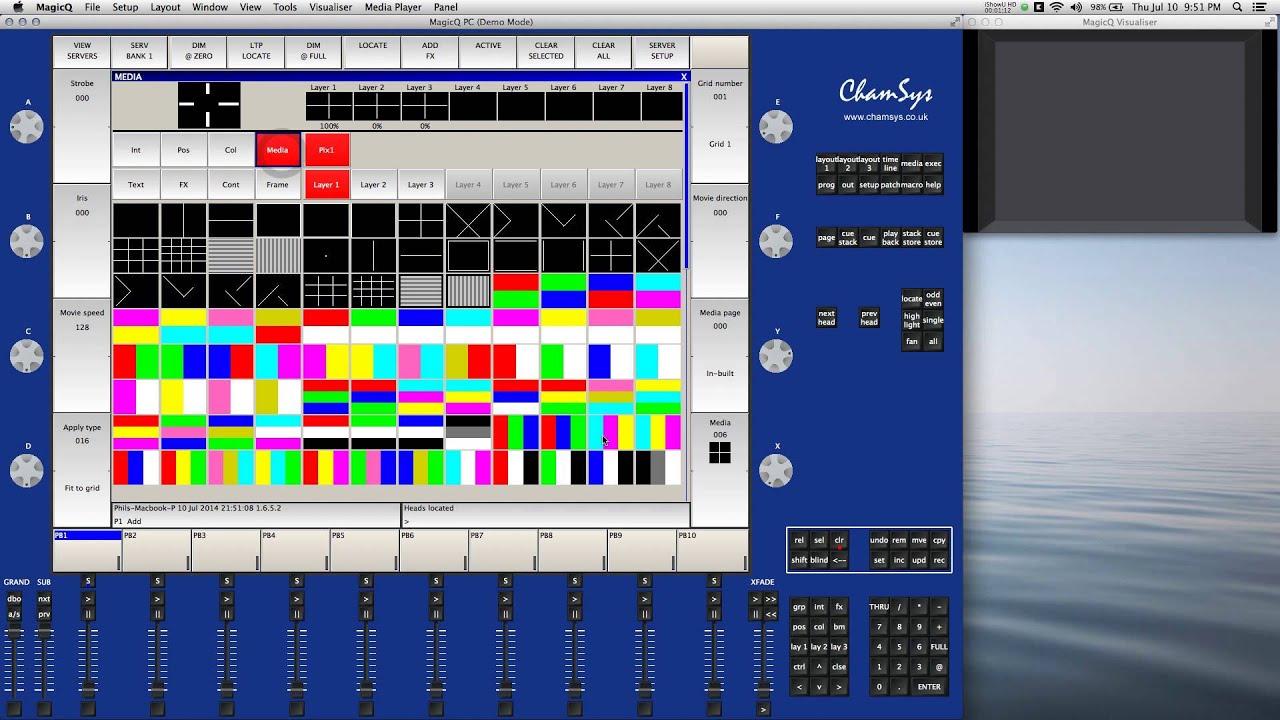Viewport: 1280px width, 720px height.
Task: Click the next head button
Action: [826, 317]
